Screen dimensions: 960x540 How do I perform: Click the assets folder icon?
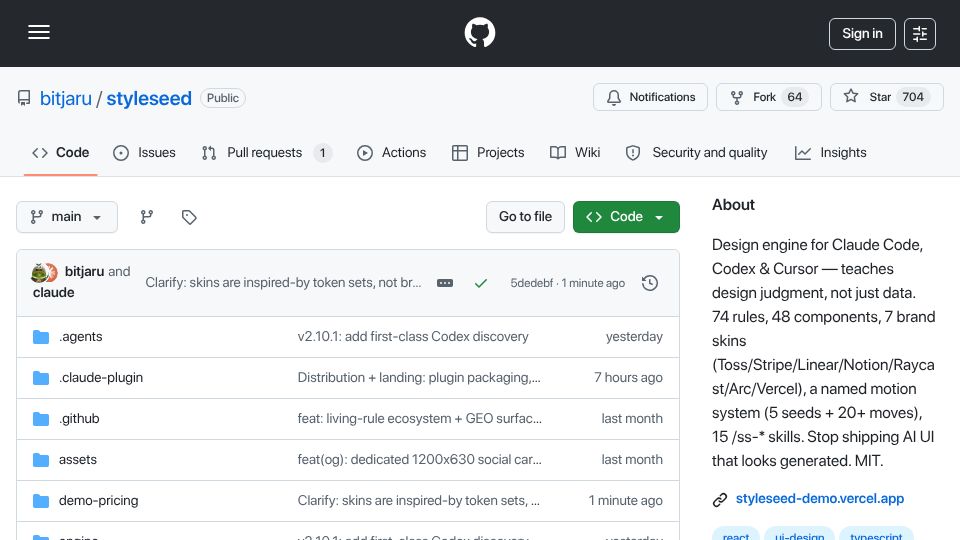point(41,460)
